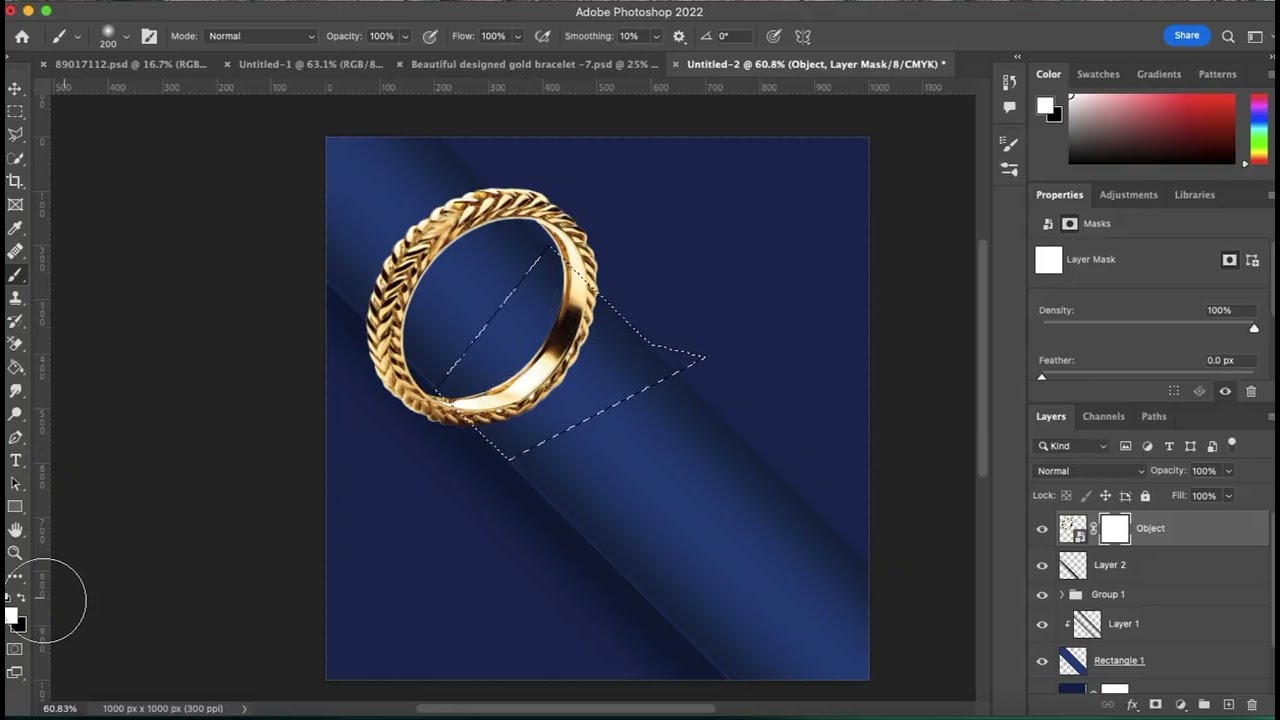The height and width of the screenshot is (720, 1280).
Task: Hide Layer 2 visibility
Action: click(1042, 565)
